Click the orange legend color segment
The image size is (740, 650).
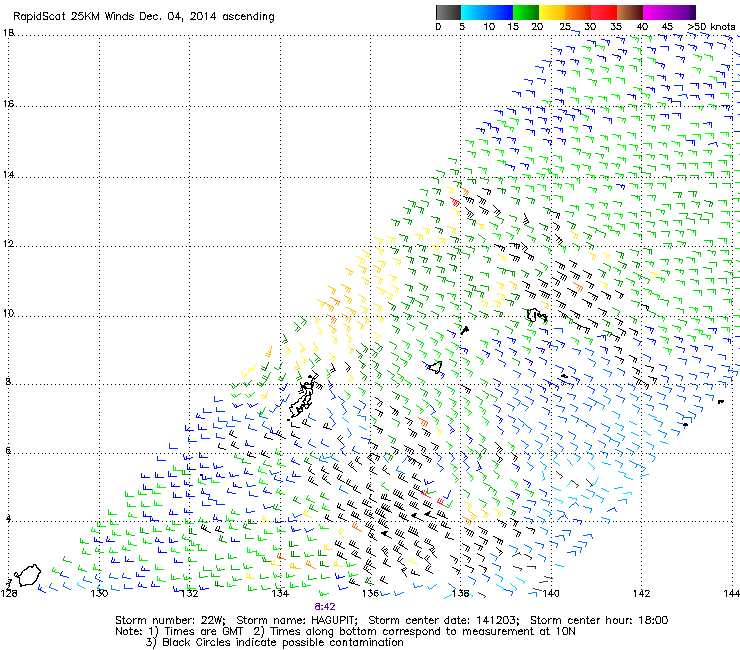pos(578,12)
